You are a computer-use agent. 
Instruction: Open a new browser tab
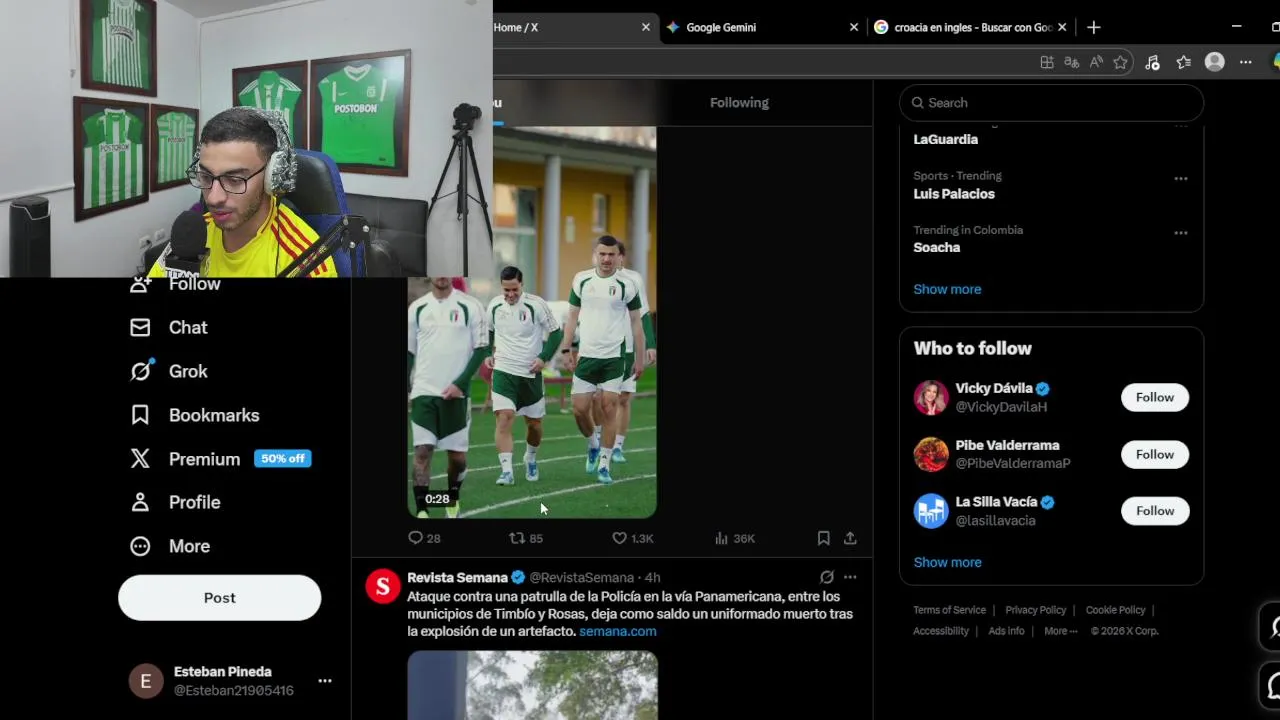coord(1093,27)
